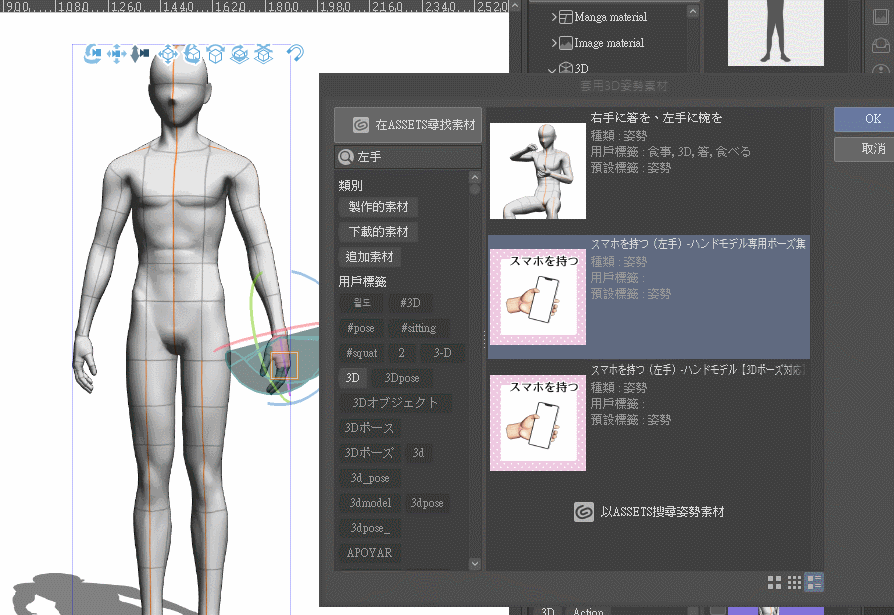Screen dimensions: 894x615
Task: Click the mannequin preview thumbnail in material panel
Action: tap(775, 32)
